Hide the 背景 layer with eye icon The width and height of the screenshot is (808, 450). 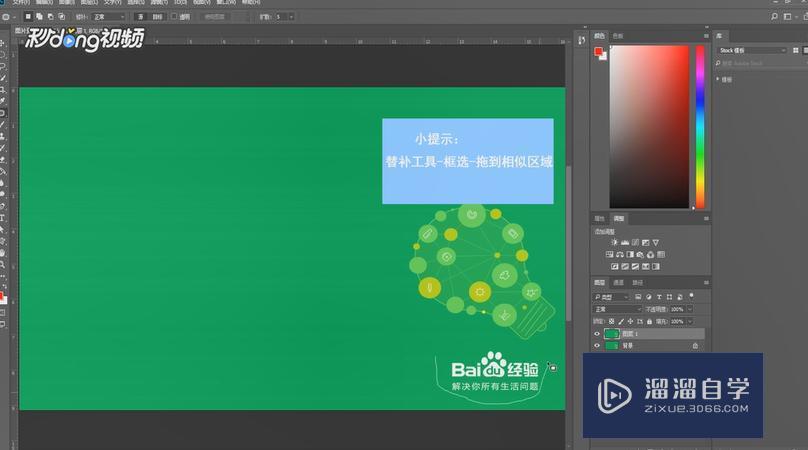[597, 346]
